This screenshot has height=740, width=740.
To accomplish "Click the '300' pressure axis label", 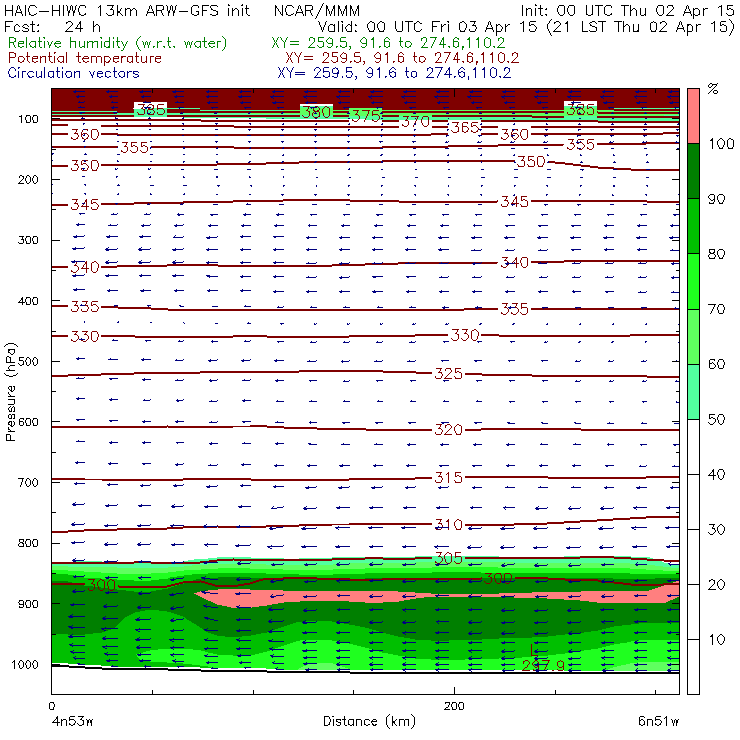I will pyautogui.click(x=28, y=240).
